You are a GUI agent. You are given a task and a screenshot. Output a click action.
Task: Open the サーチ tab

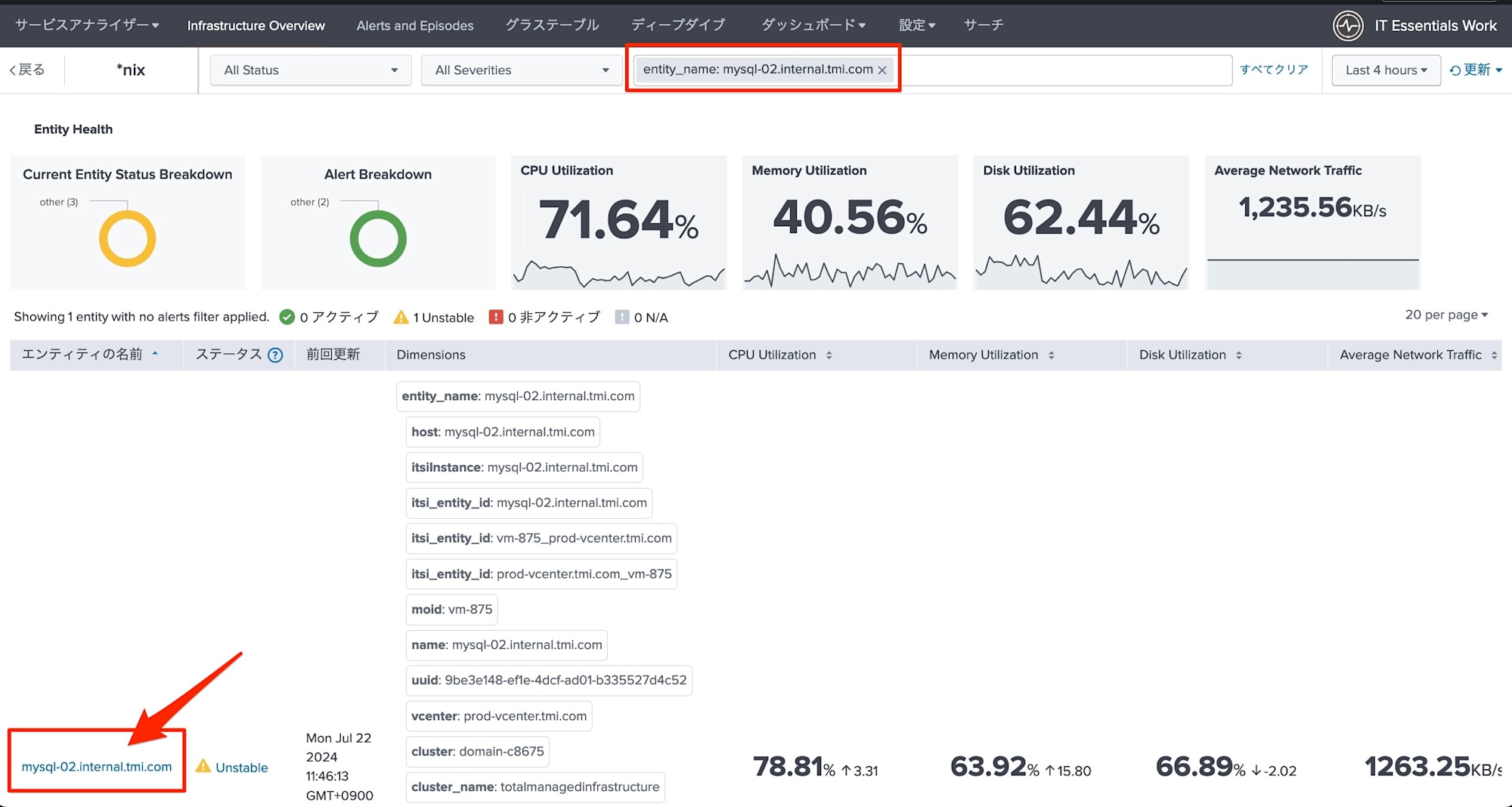(984, 25)
